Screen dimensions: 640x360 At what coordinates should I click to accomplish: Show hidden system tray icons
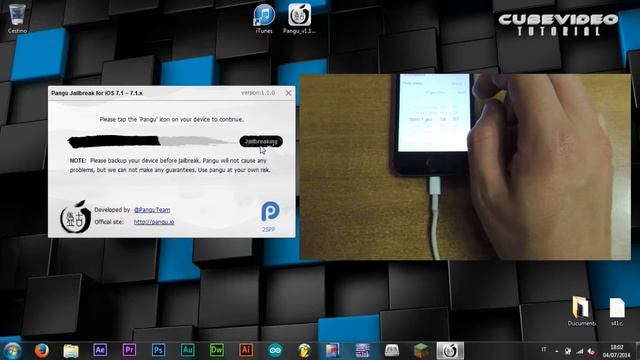tap(556, 351)
